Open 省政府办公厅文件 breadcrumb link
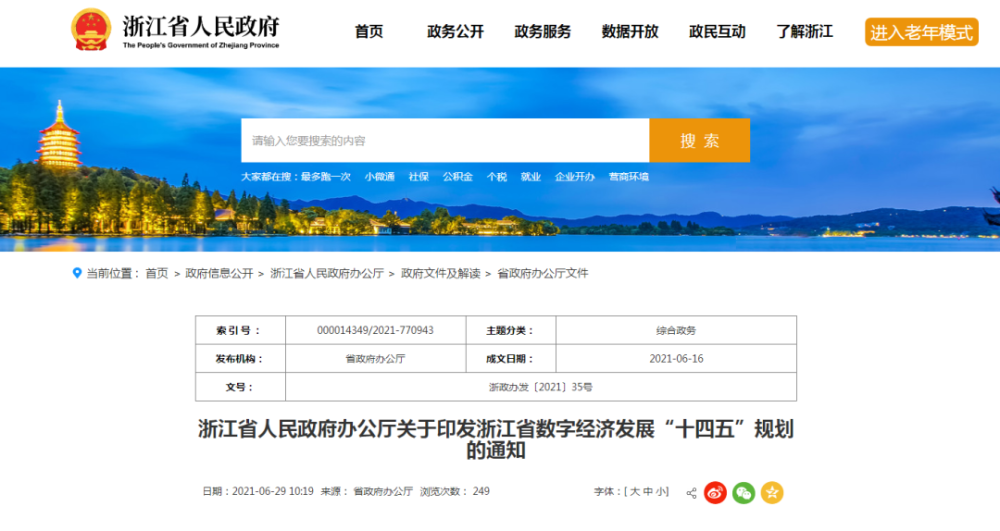 click(543, 273)
